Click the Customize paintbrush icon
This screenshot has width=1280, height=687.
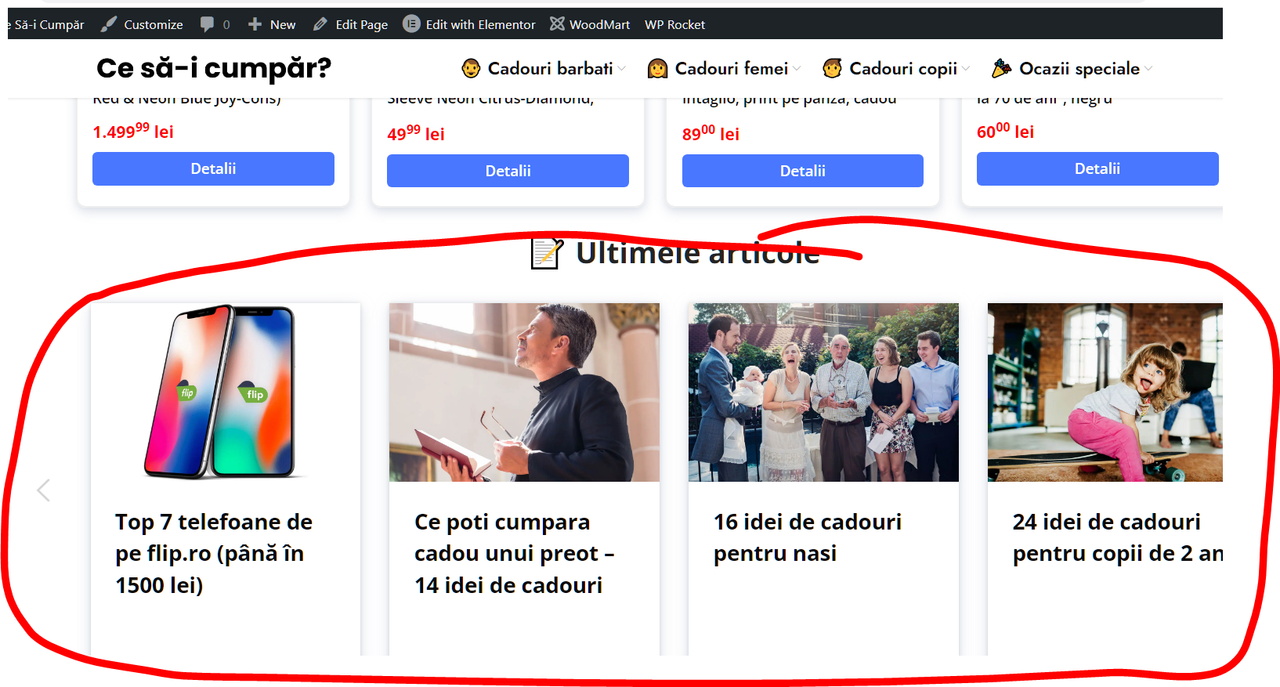pyautogui.click(x=108, y=24)
